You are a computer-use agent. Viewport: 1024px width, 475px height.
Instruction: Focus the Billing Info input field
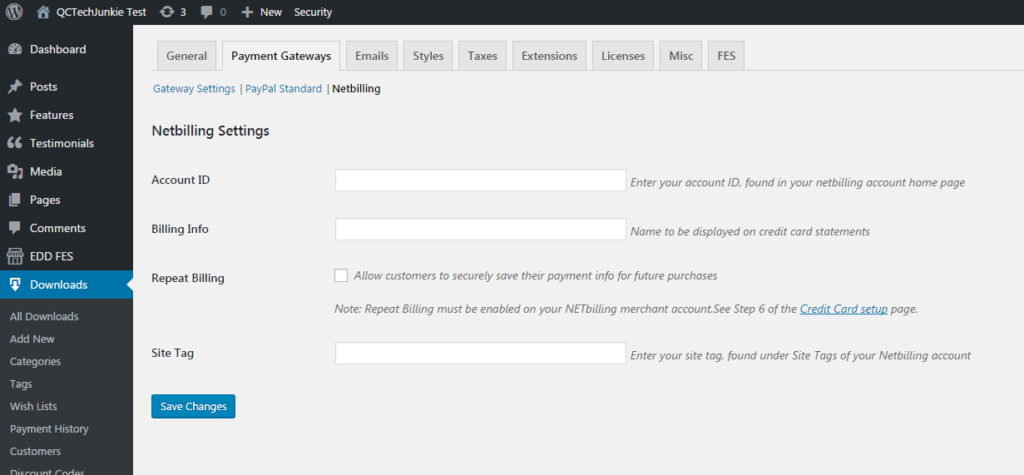pos(480,229)
